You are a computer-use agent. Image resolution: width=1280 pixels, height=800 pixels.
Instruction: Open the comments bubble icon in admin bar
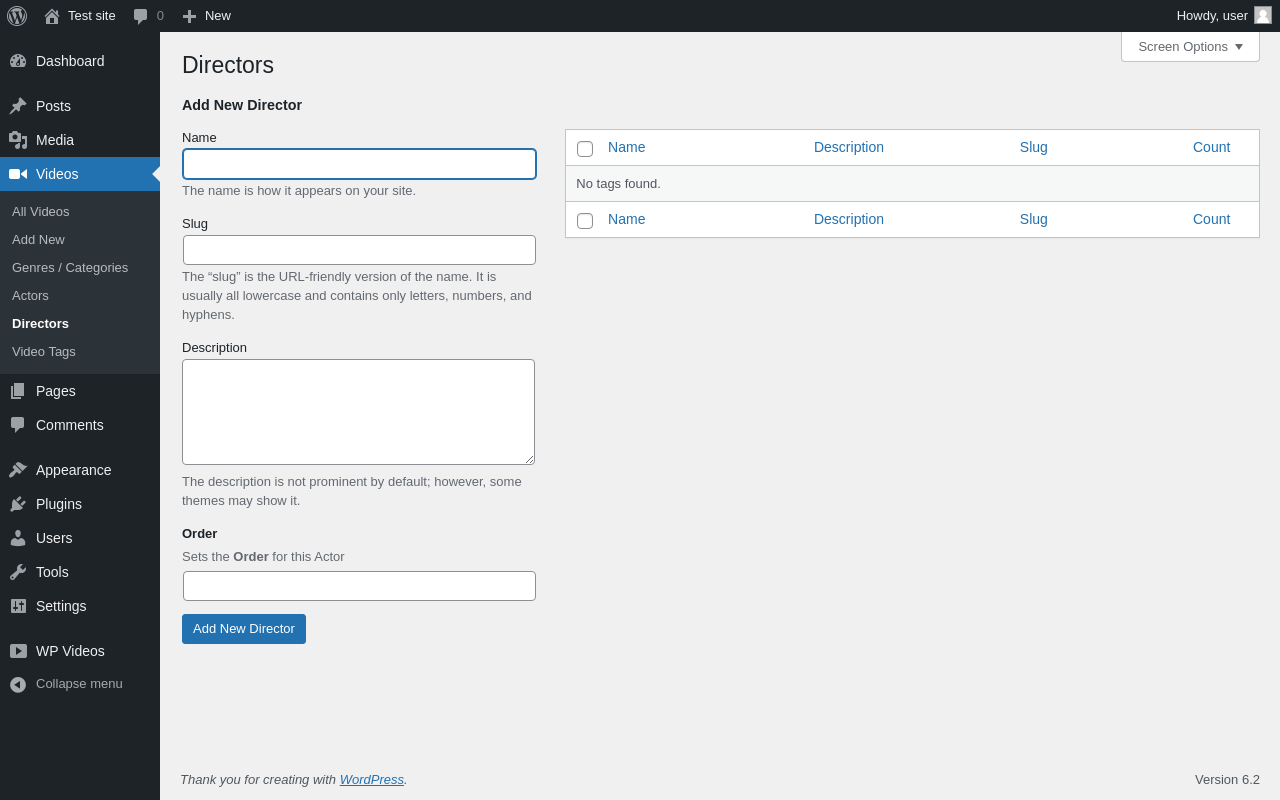(x=141, y=16)
